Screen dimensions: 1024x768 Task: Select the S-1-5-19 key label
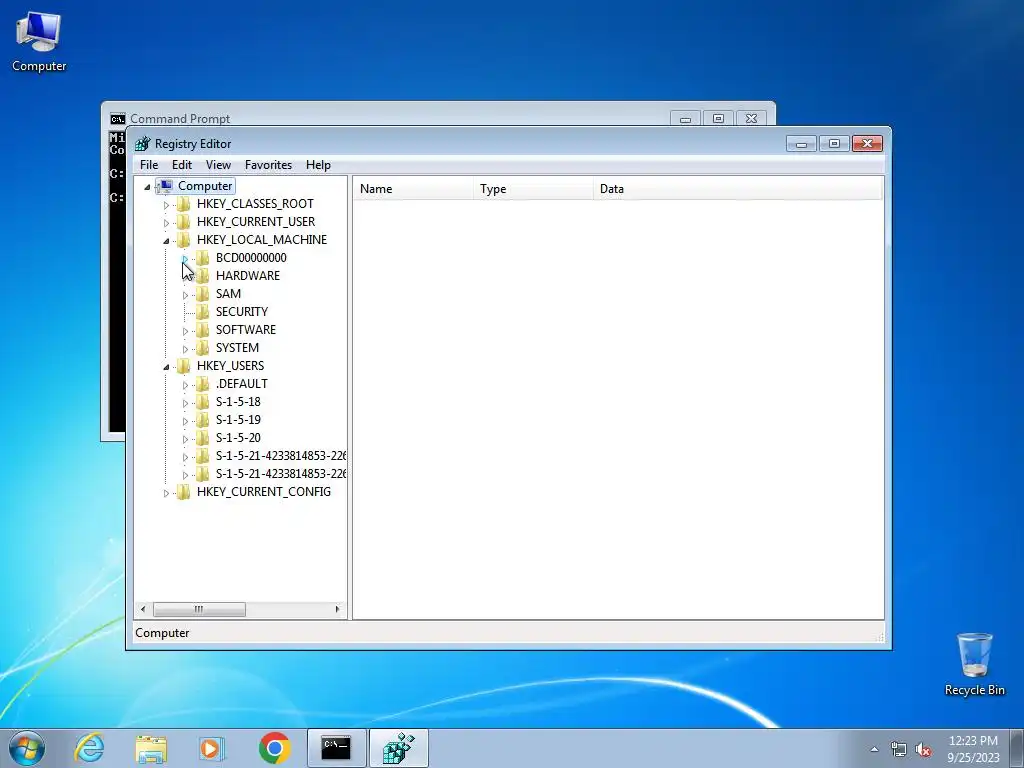point(238,420)
